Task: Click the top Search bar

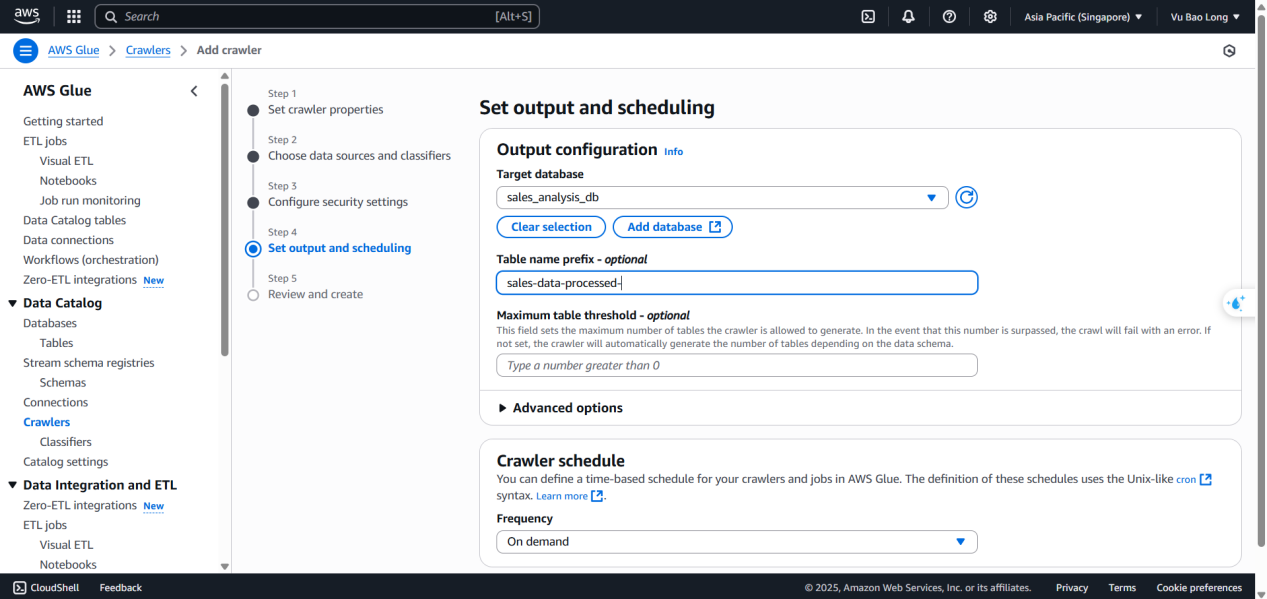Action: [318, 16]
